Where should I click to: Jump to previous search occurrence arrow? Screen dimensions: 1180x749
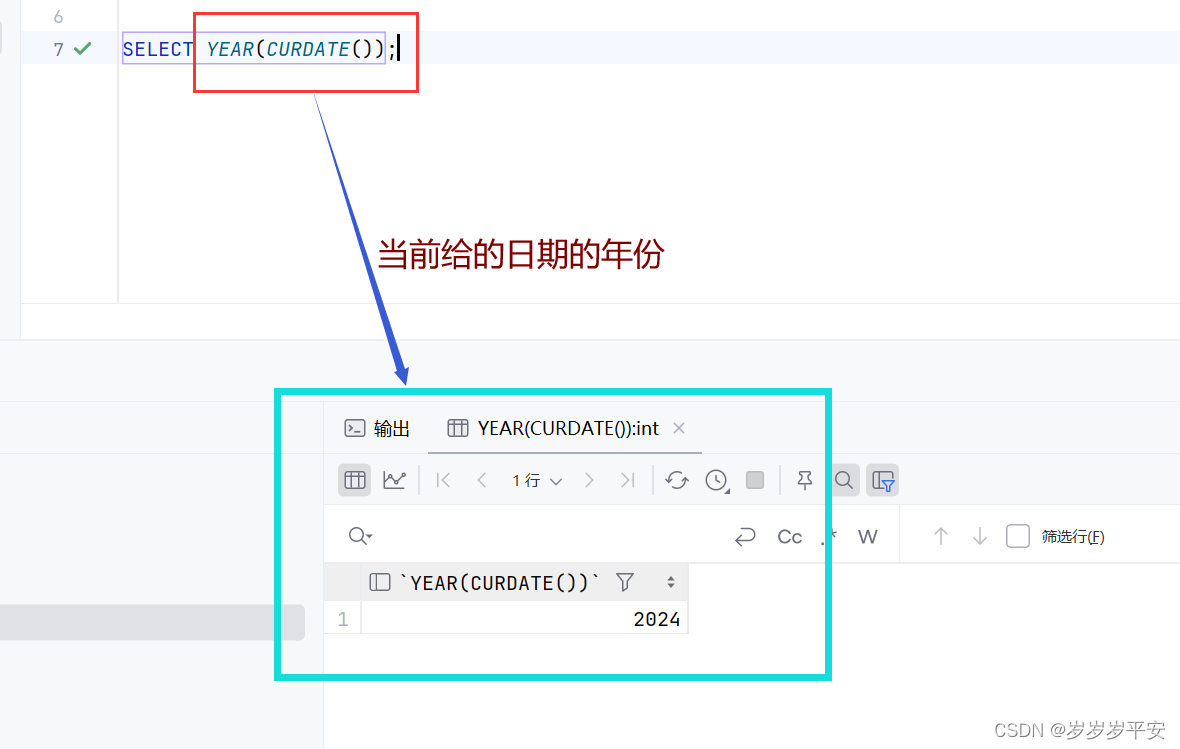941,536
